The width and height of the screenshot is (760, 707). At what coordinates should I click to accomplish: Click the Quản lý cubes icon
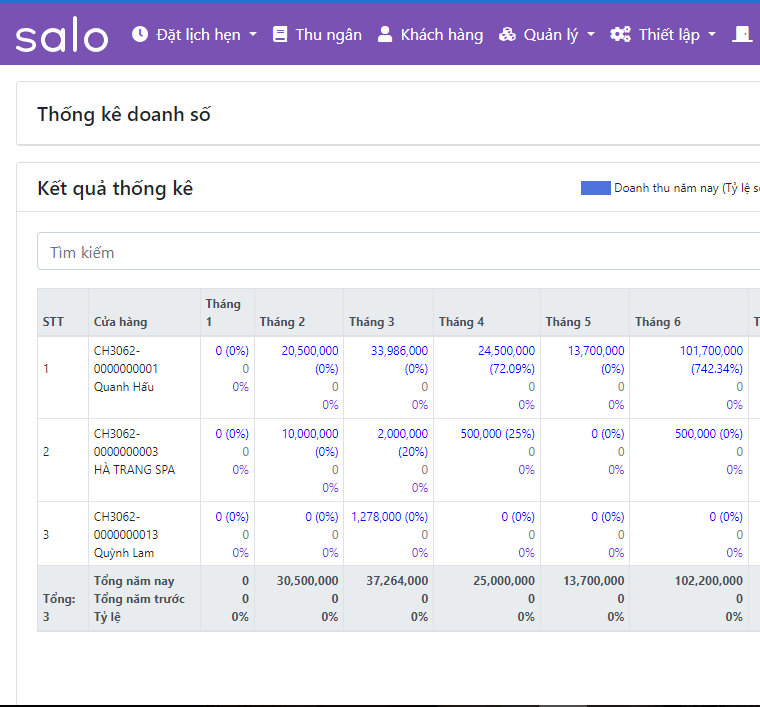click(x=508, y=34)
